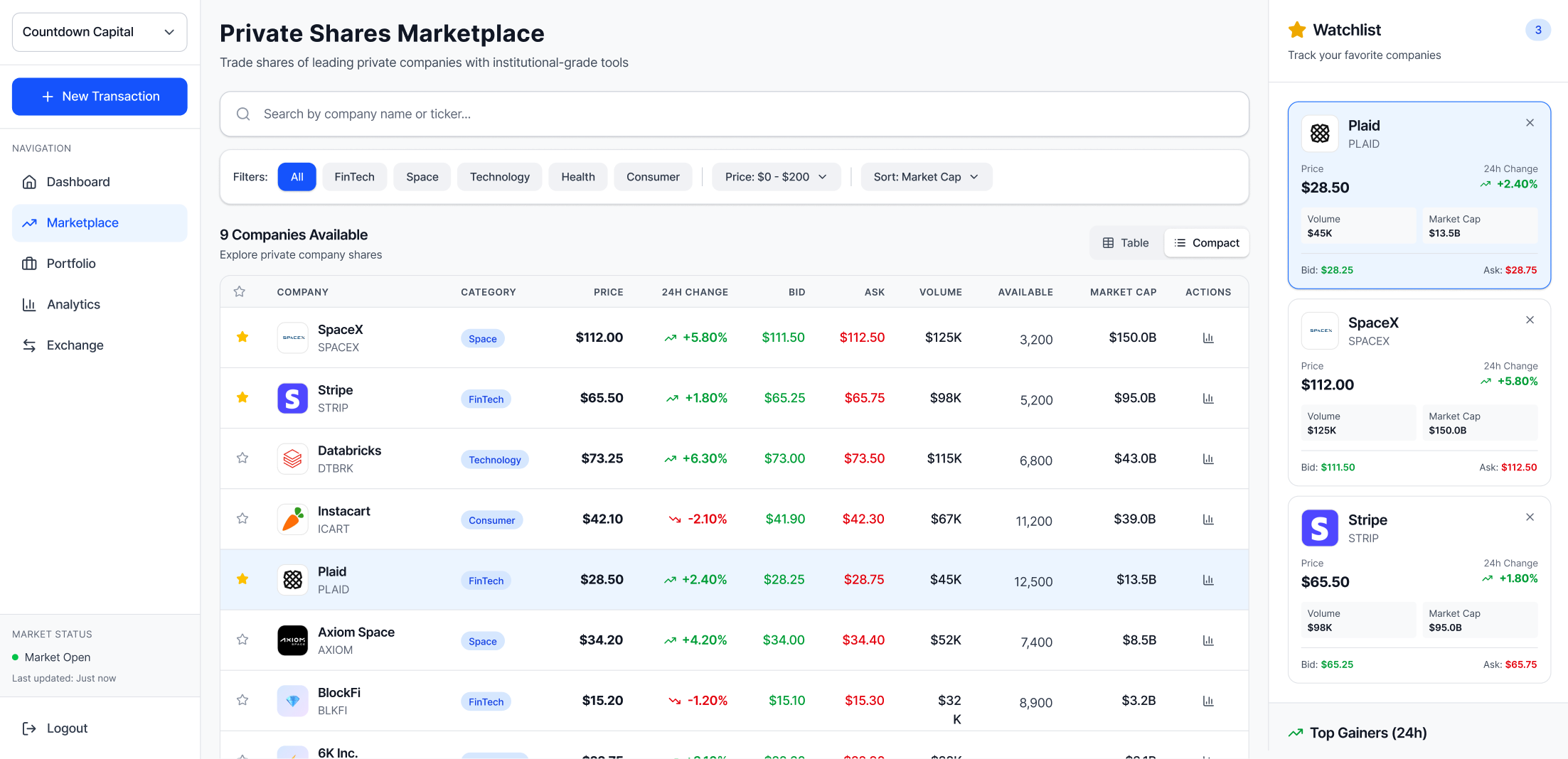Click the New Transaction button

coord(99,96)
